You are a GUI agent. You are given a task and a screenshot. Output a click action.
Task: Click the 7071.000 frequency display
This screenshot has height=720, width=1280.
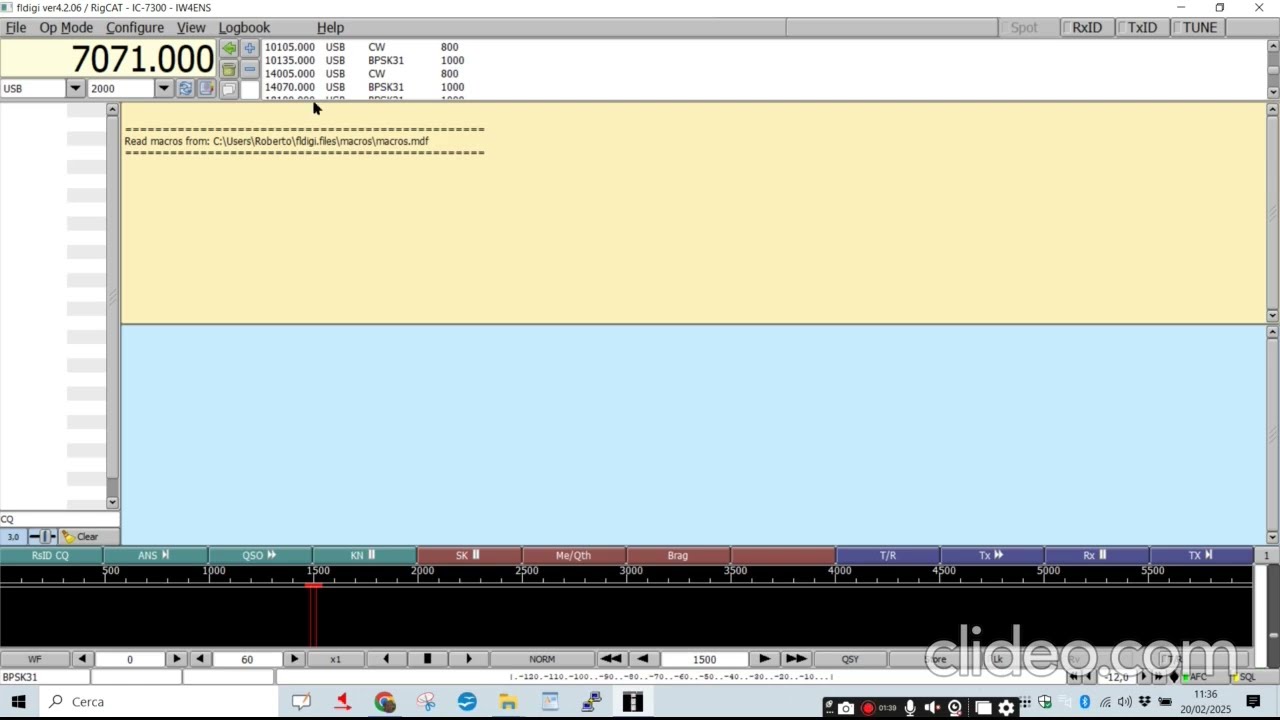108,59
